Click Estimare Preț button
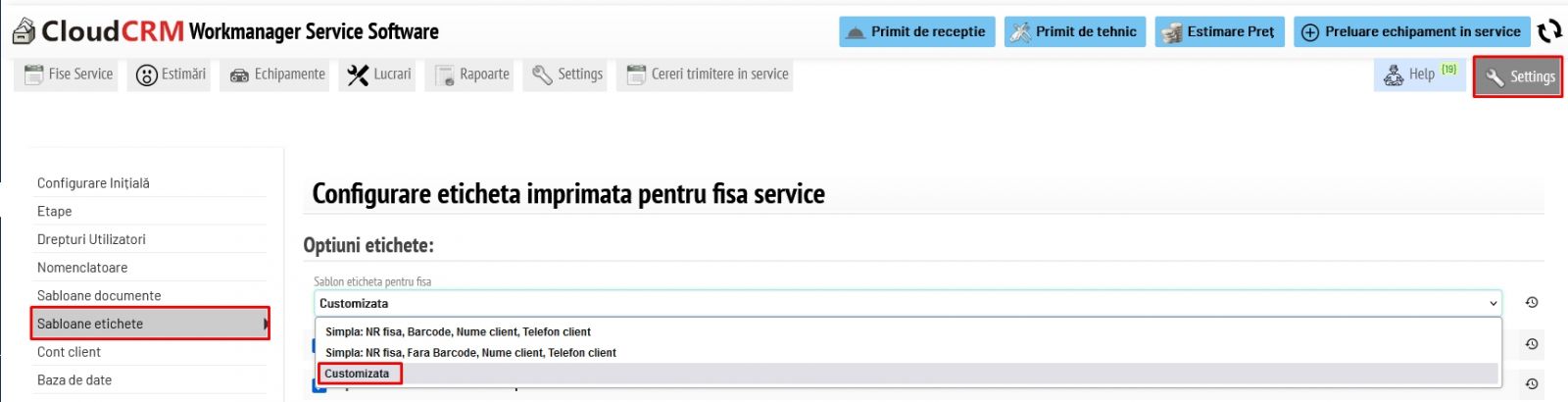 (1218, 31)
